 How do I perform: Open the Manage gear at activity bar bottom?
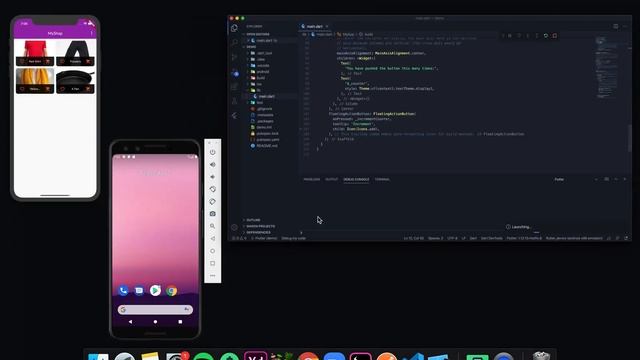(x=234, y=228)
